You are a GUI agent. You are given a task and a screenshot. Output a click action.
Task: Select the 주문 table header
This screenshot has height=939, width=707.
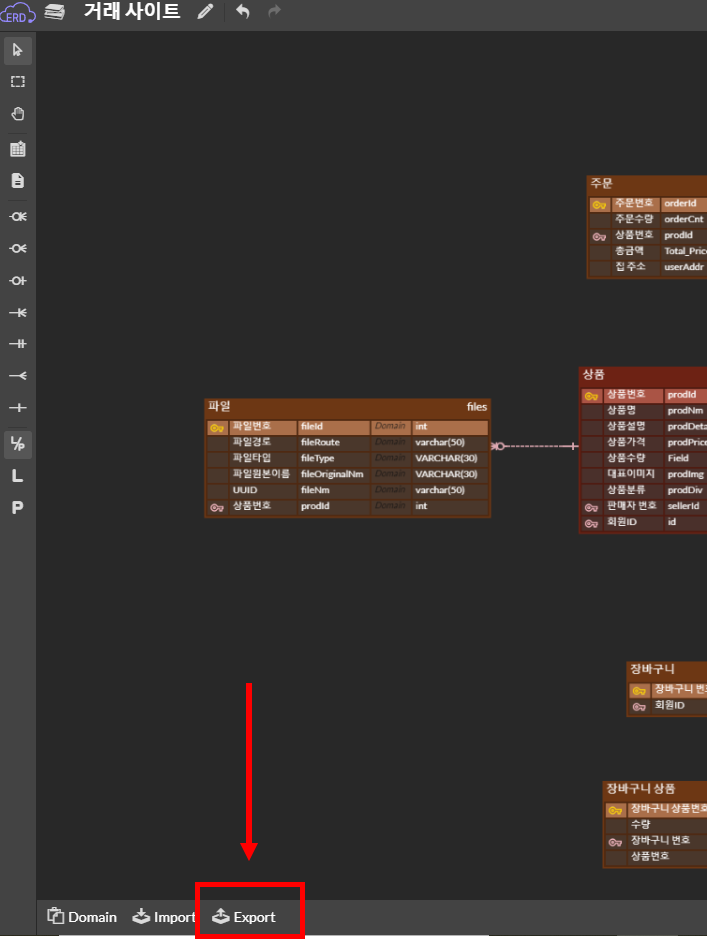648,184
